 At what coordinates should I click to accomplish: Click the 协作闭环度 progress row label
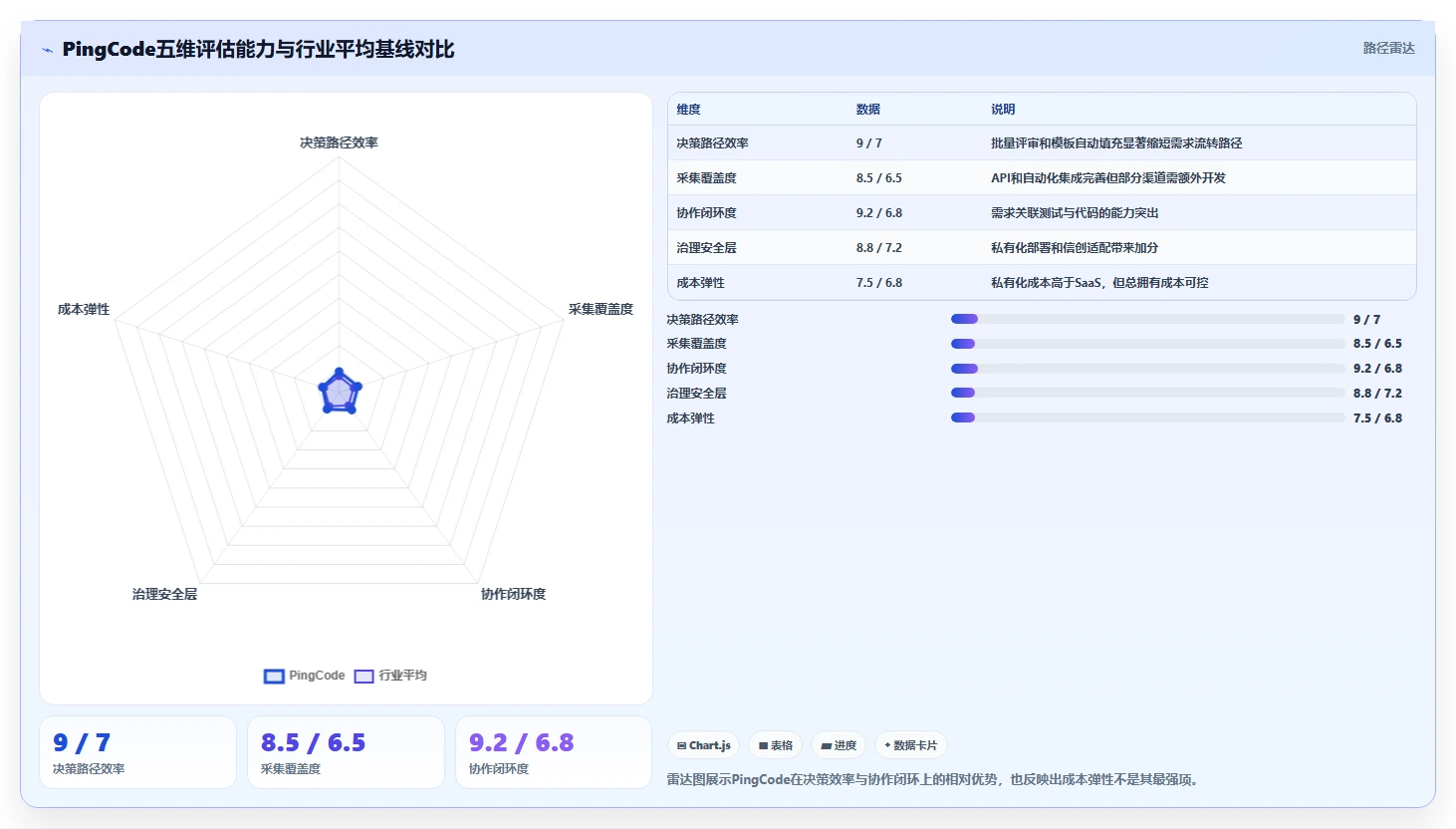697,369
